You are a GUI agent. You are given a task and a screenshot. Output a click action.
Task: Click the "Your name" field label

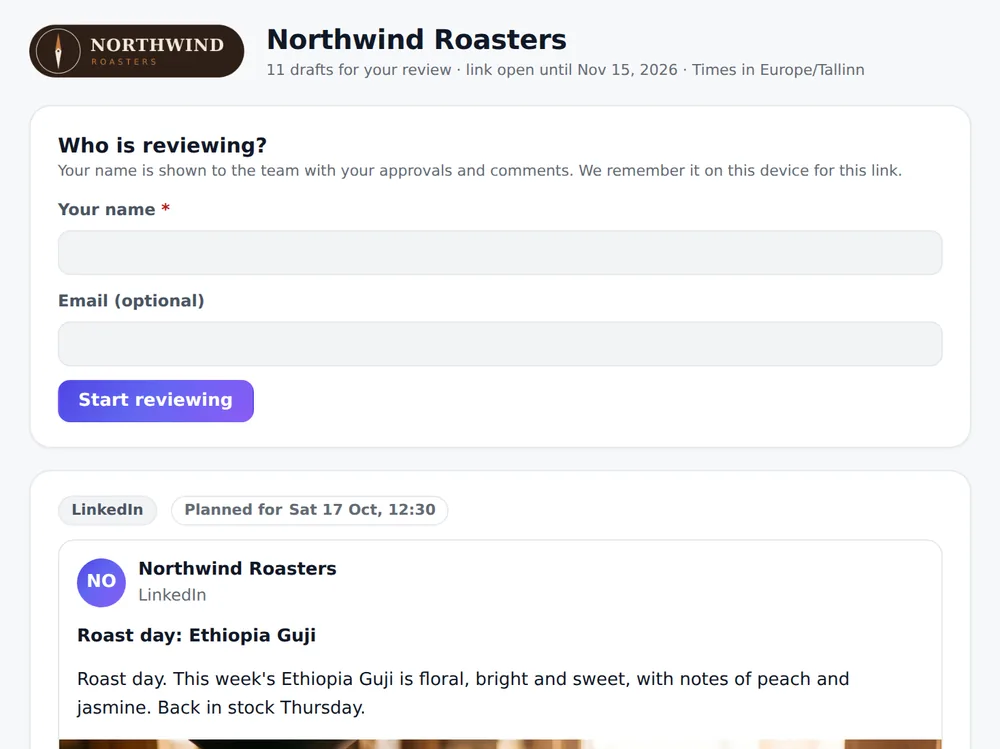(x=114, y=209)
